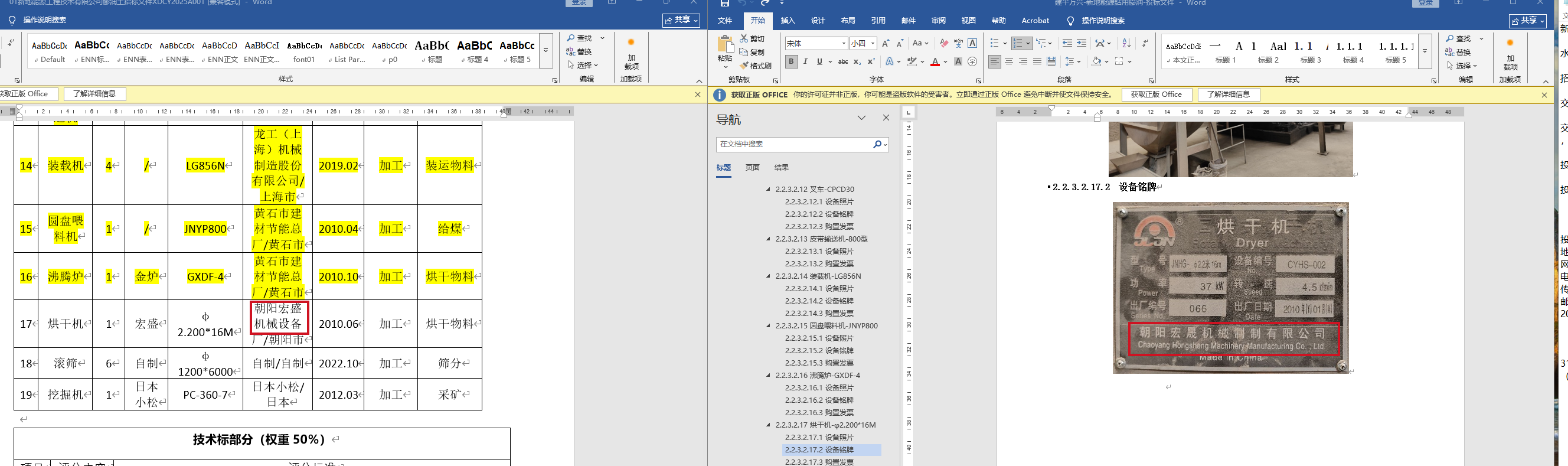Close the navigation (导航) pane
Screen dimensions: 1568x466
pyautogui.click(x=886, y=118)
